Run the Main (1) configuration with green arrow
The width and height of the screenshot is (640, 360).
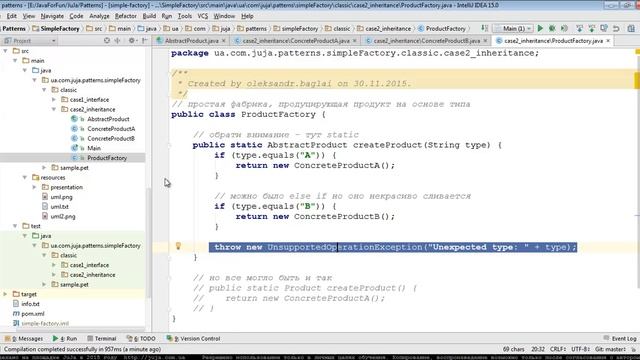coord(540,28)
